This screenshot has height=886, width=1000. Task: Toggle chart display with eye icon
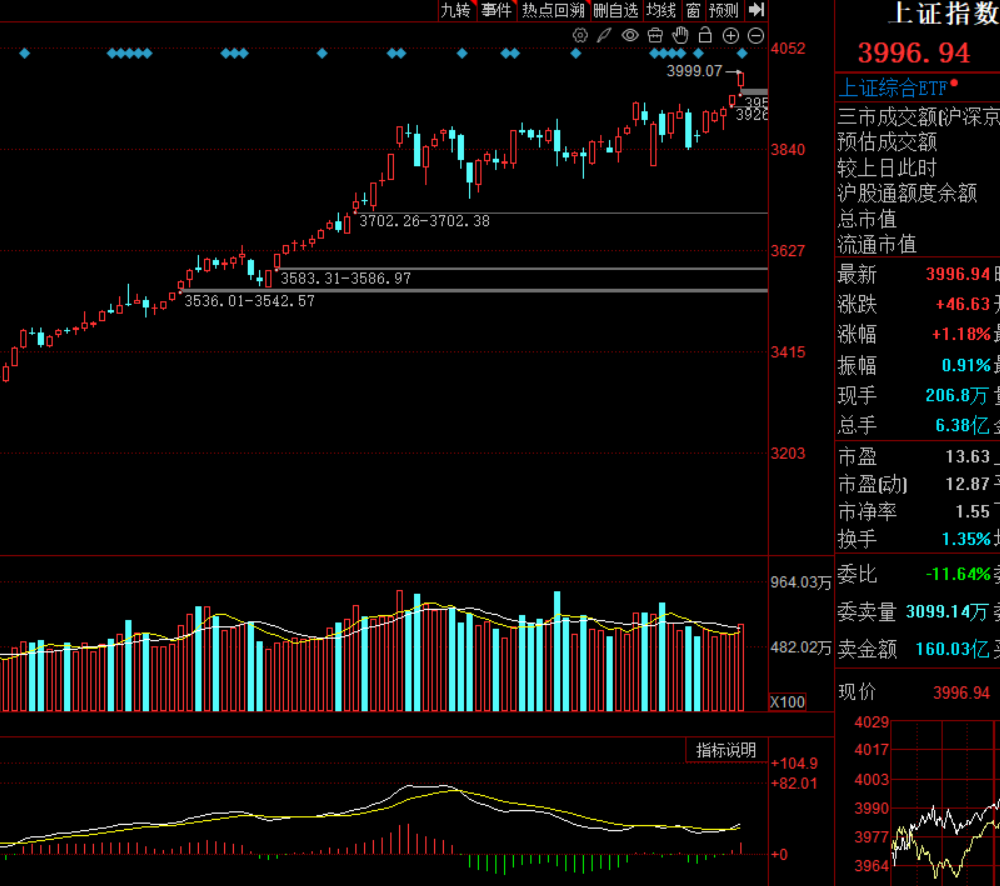630,36
